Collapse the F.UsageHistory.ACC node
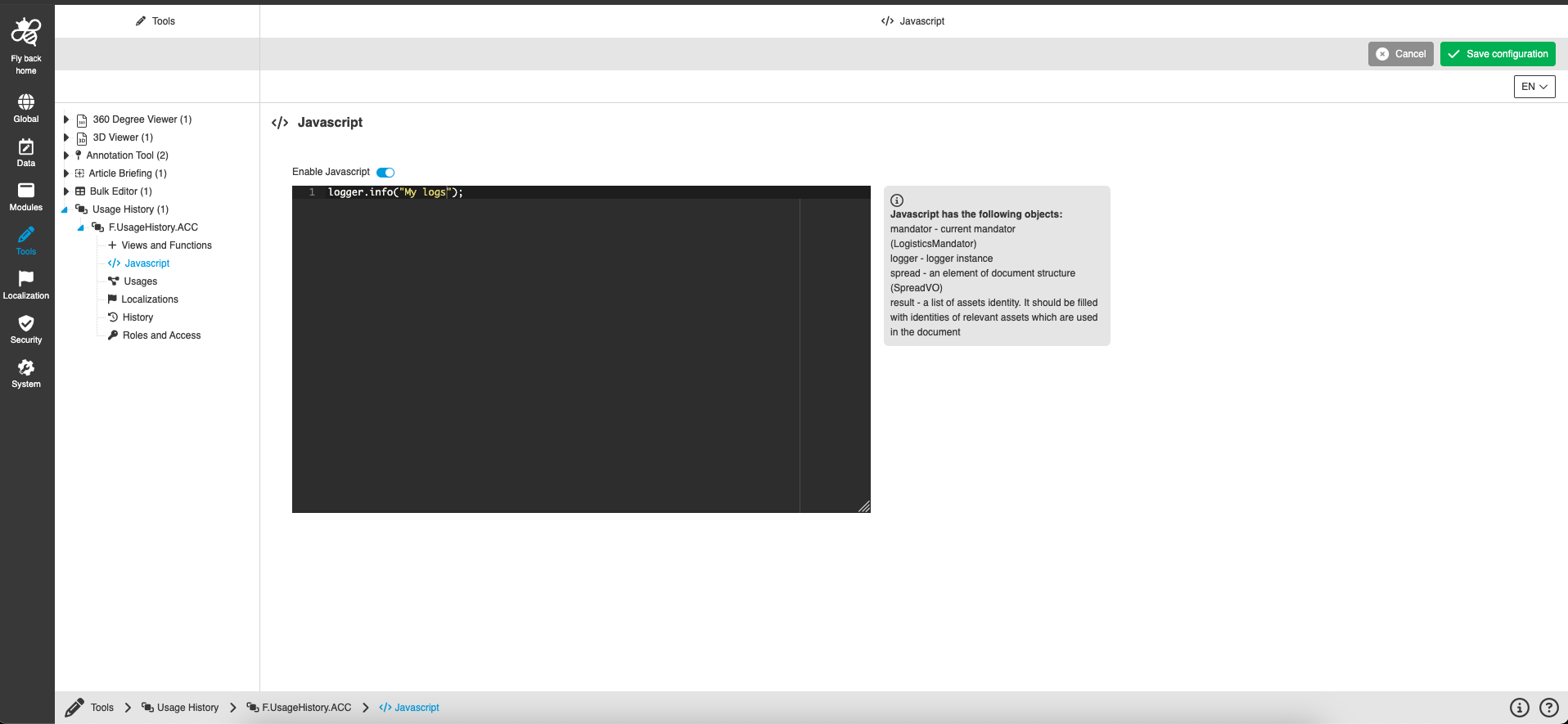 point(81,228)
